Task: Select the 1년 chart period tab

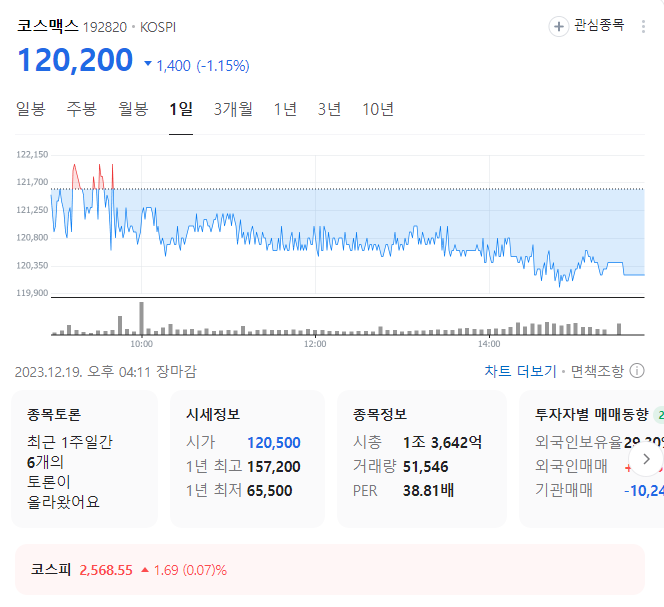Action: coord(285,109)
